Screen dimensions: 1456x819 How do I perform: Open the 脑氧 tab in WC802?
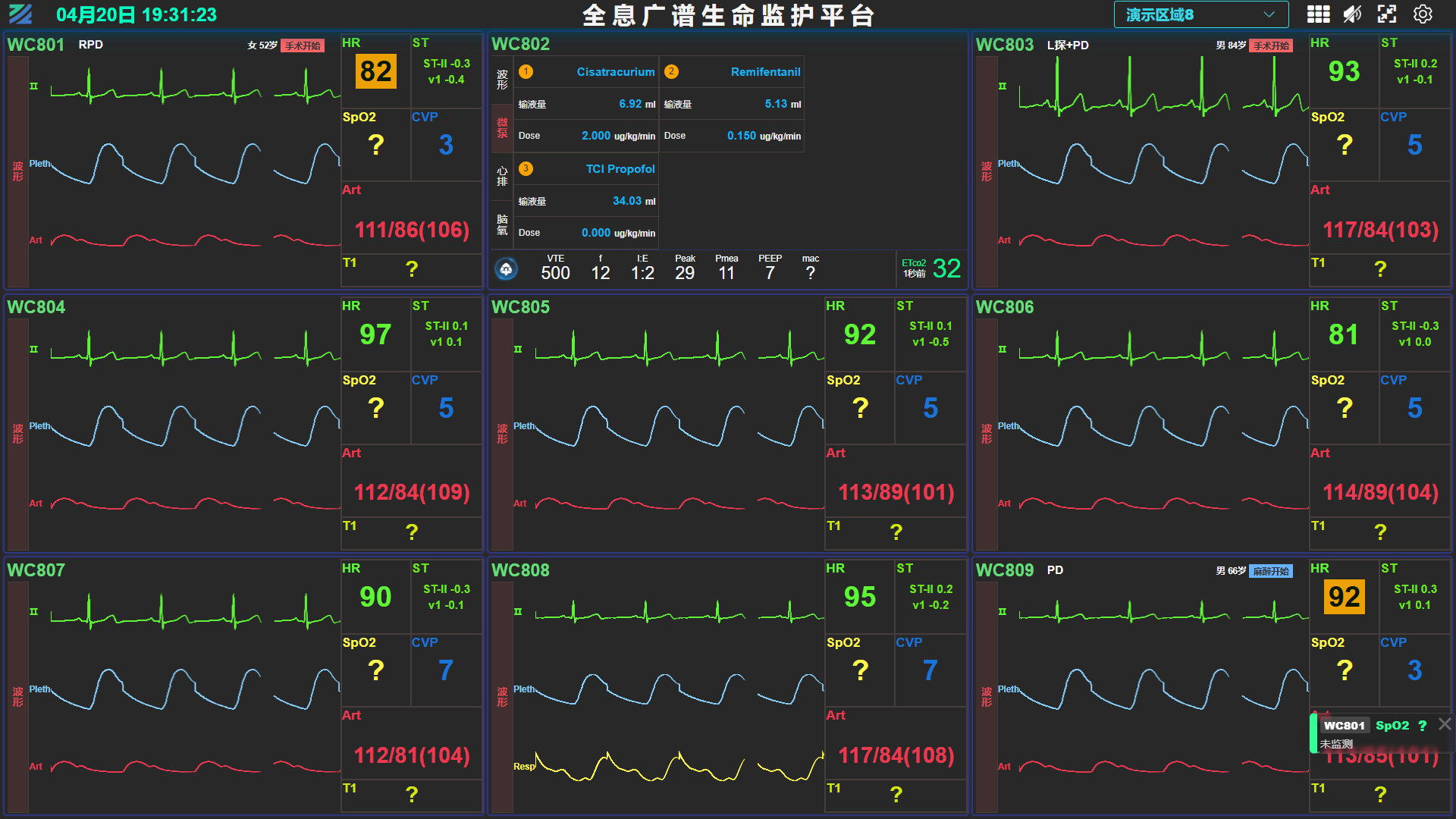click(502, 224)
